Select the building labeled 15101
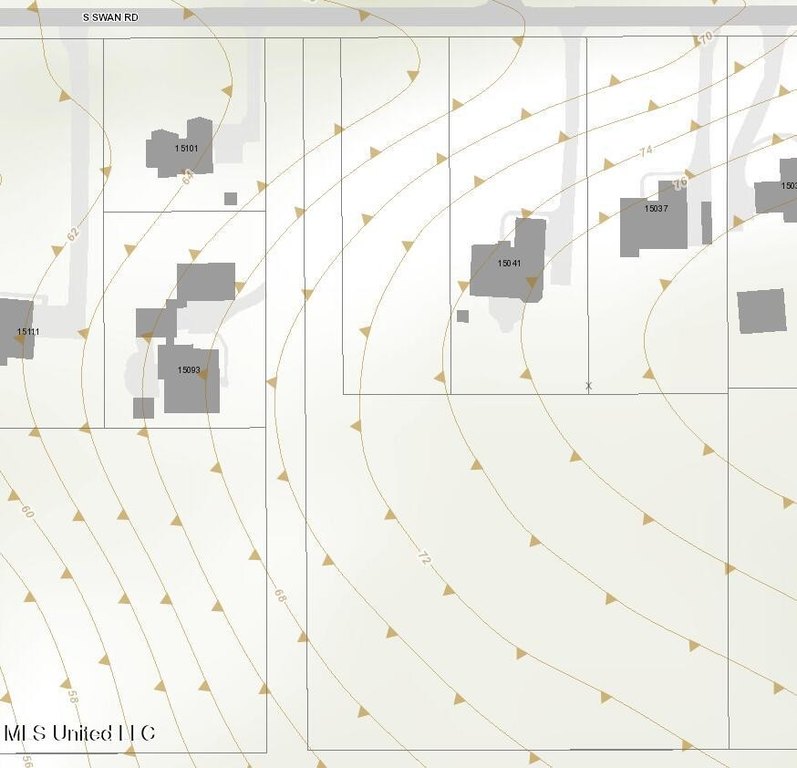The image size is (797, 768). (180, 152)
